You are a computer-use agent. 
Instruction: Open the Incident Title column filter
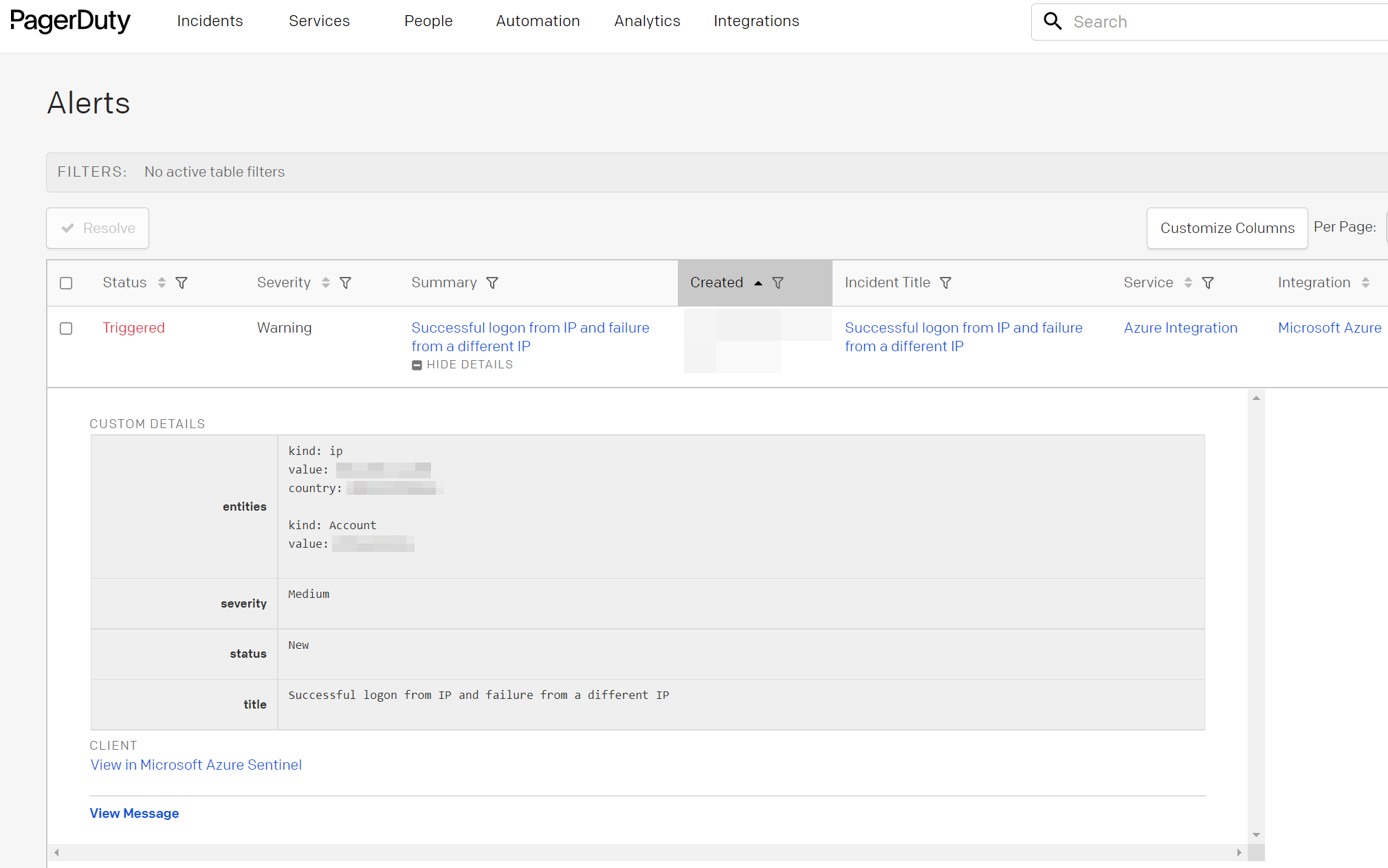coord(946,282)
